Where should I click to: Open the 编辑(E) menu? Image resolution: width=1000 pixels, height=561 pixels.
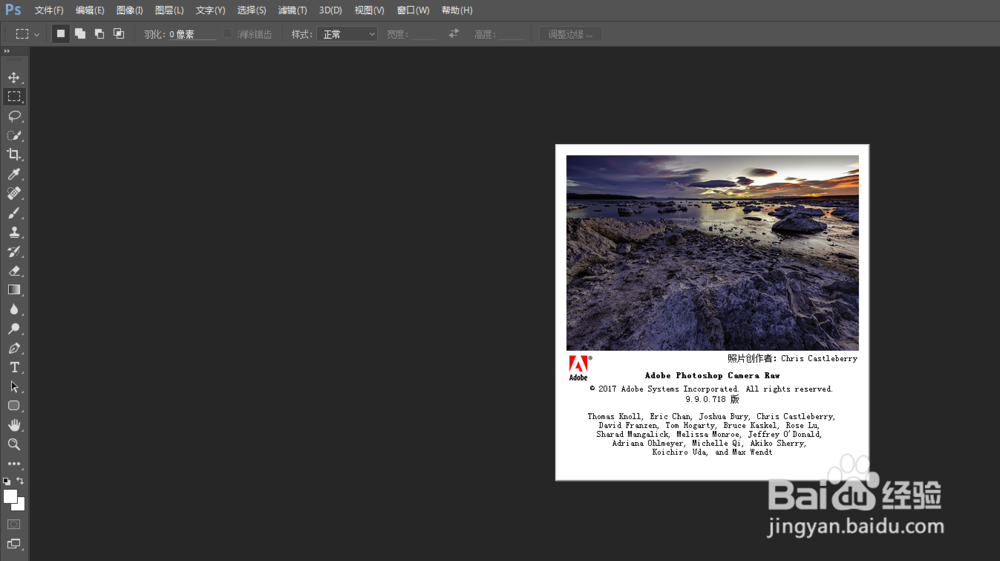tap(90, 10)
